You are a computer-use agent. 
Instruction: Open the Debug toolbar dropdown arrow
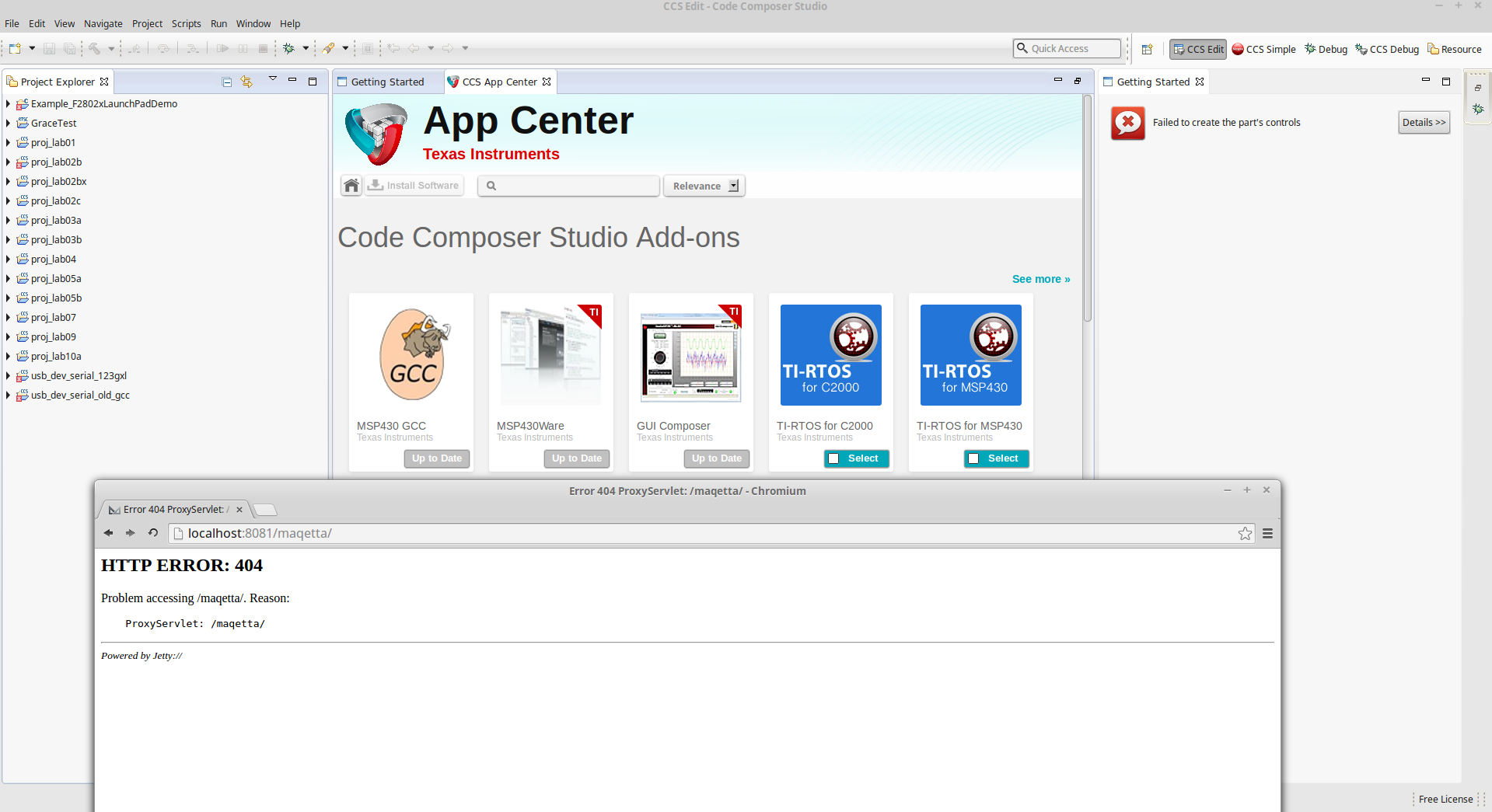(306, 48)
